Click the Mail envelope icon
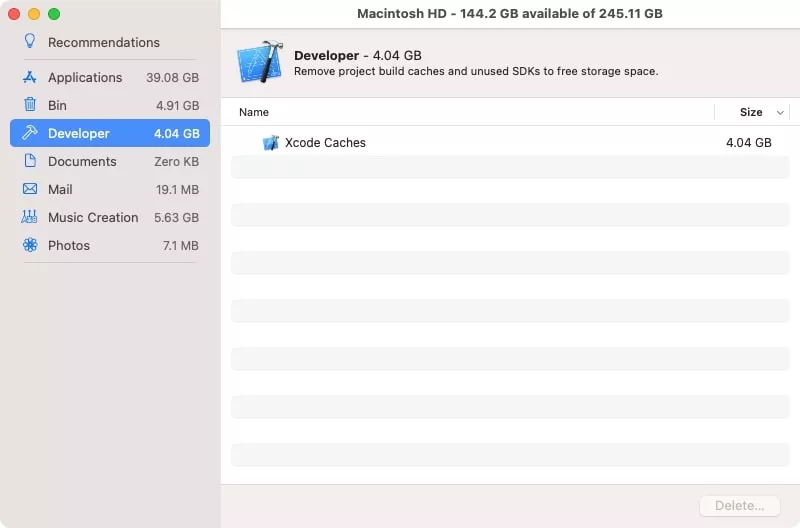800x528 pixels. 30,189
